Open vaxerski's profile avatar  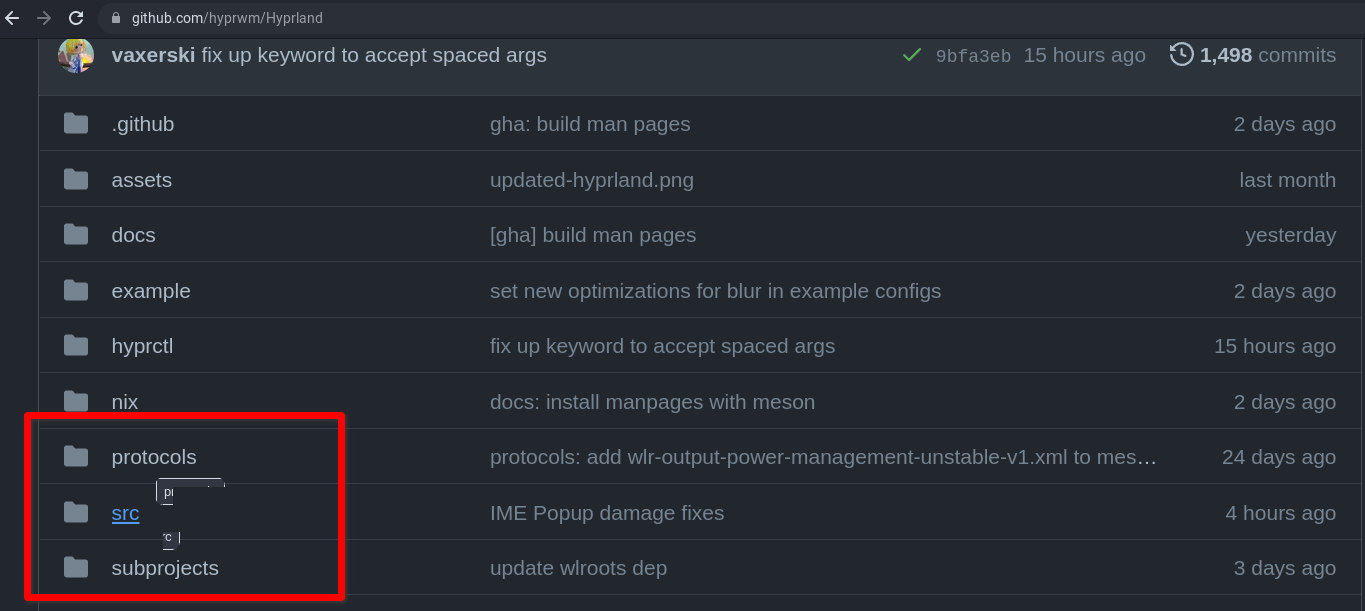(x=75, y=55)
